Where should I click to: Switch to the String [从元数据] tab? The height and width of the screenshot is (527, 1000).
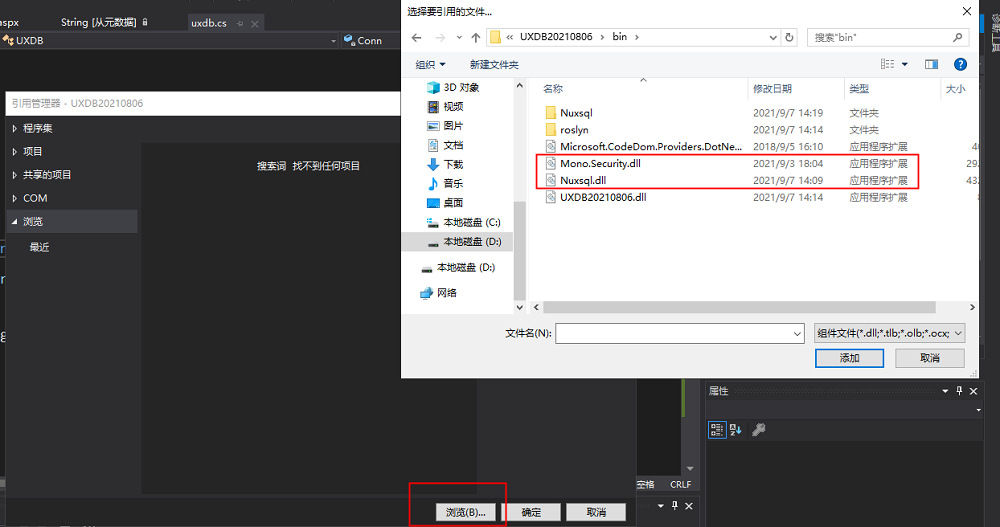(100, 22)
